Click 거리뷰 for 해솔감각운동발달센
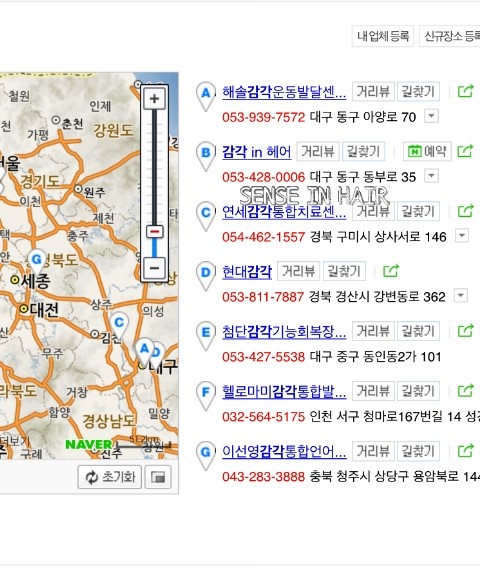Viewport: 480px width, 569px height. [373, 91]
